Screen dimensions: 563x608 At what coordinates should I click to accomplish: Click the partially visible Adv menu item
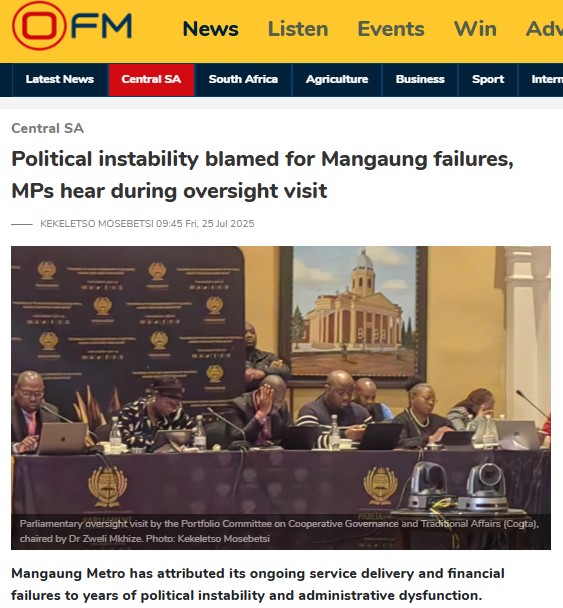point(544,29)
